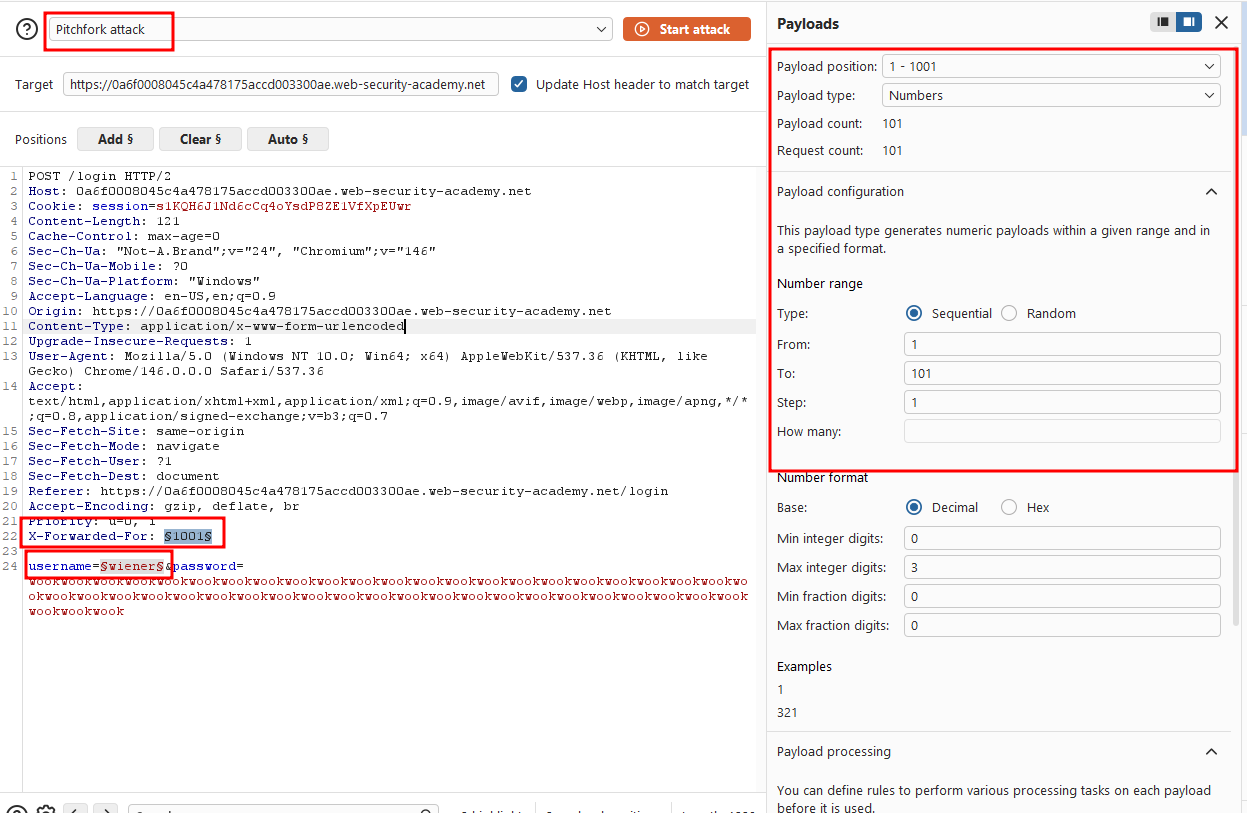Clear all payload position markers
Viewport: 1247px width, 813px height.
click(x=200, y=139)
